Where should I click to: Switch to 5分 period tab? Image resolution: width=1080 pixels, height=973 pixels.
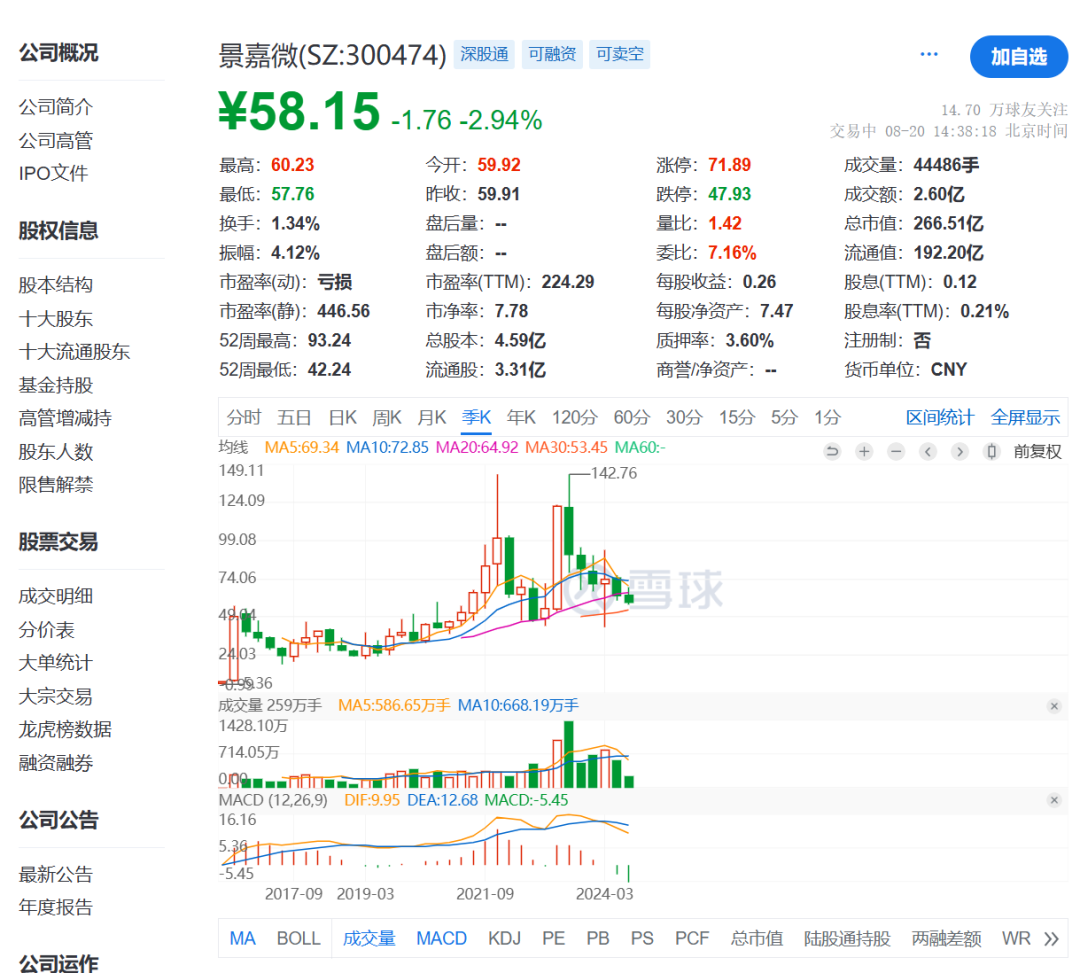tap(785, 417)
